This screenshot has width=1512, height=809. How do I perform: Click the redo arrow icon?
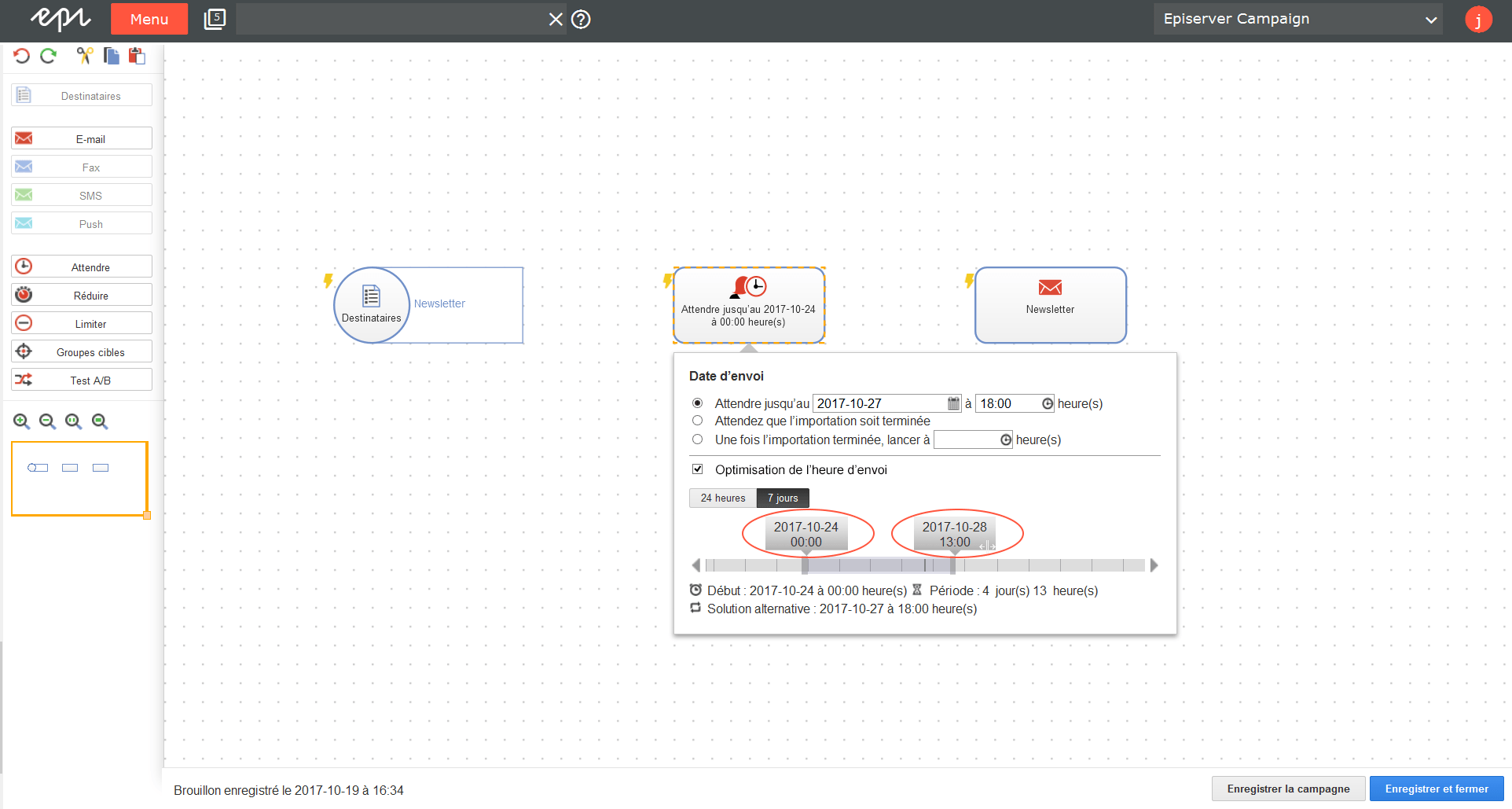click(x=49, y=56)
